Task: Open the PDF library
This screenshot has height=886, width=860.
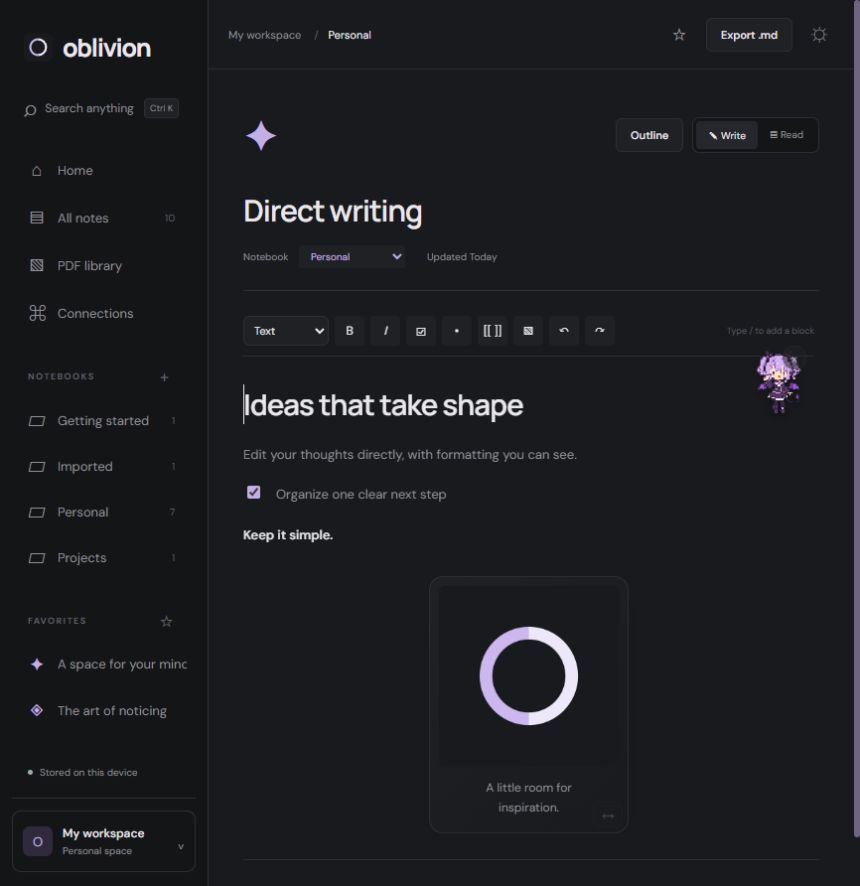Action: (x=102, y=266)
